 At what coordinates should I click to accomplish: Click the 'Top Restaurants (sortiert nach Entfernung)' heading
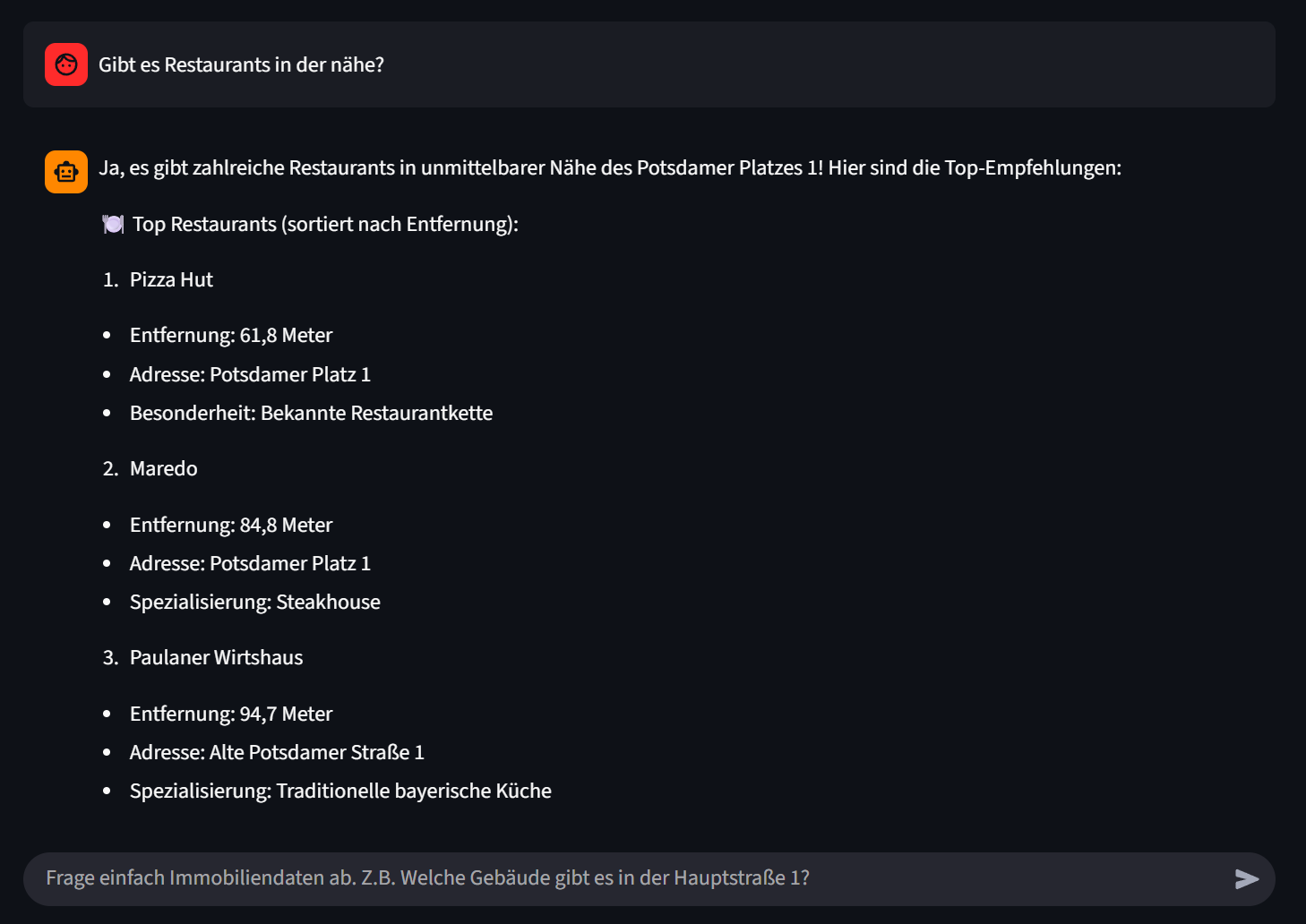[325, 225]
